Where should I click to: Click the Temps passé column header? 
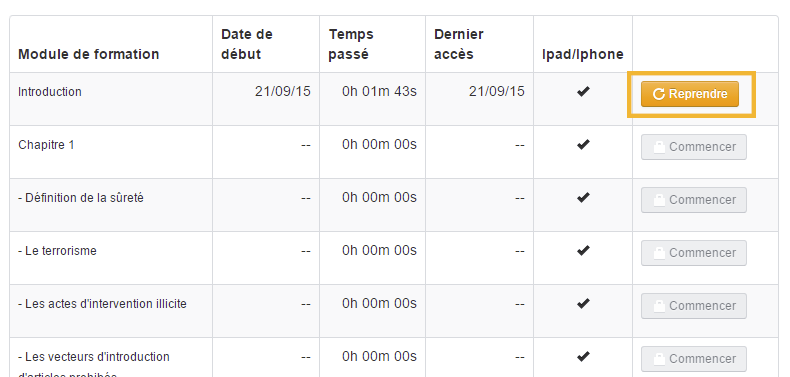351,44
